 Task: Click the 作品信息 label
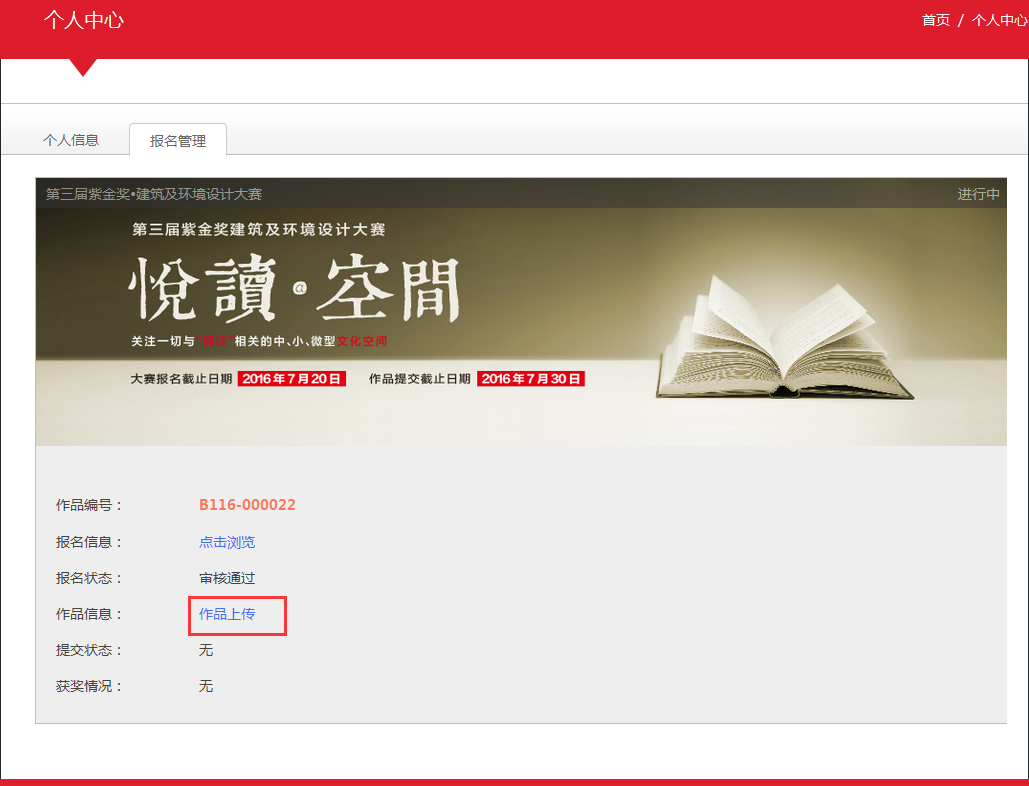click(x=89, y=614)
